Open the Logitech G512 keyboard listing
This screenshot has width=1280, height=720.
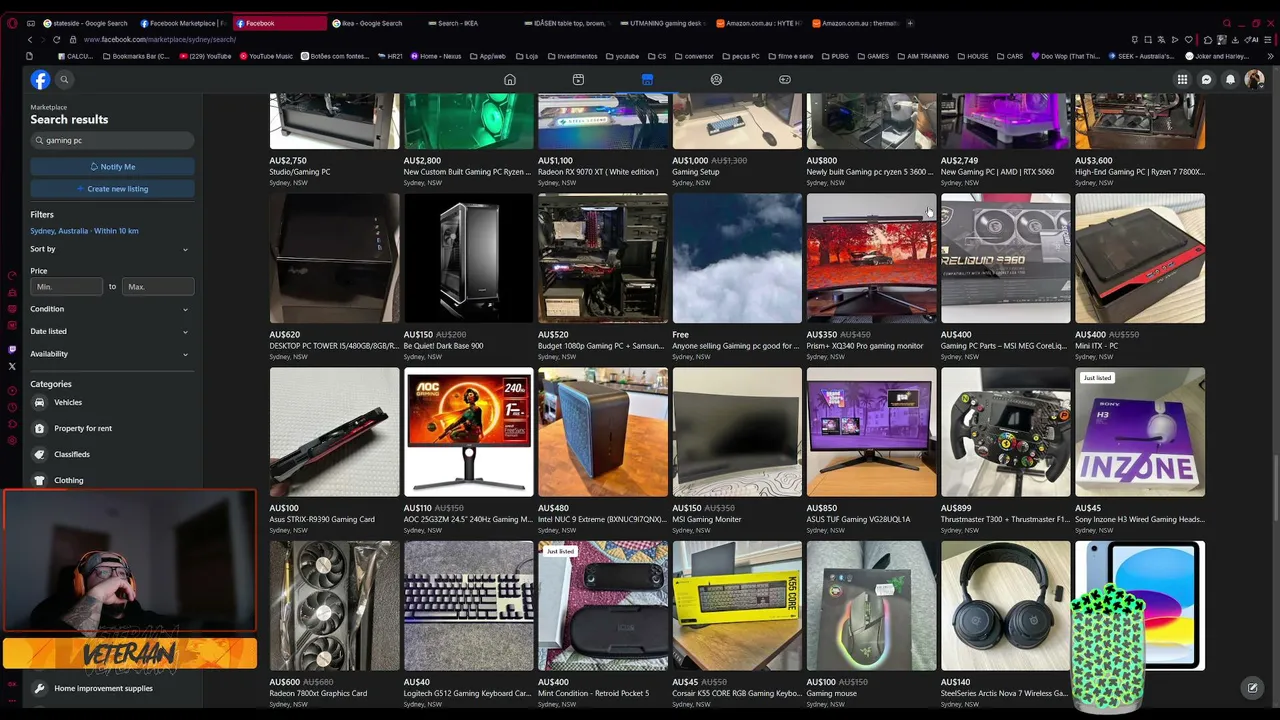coord(468,625)
